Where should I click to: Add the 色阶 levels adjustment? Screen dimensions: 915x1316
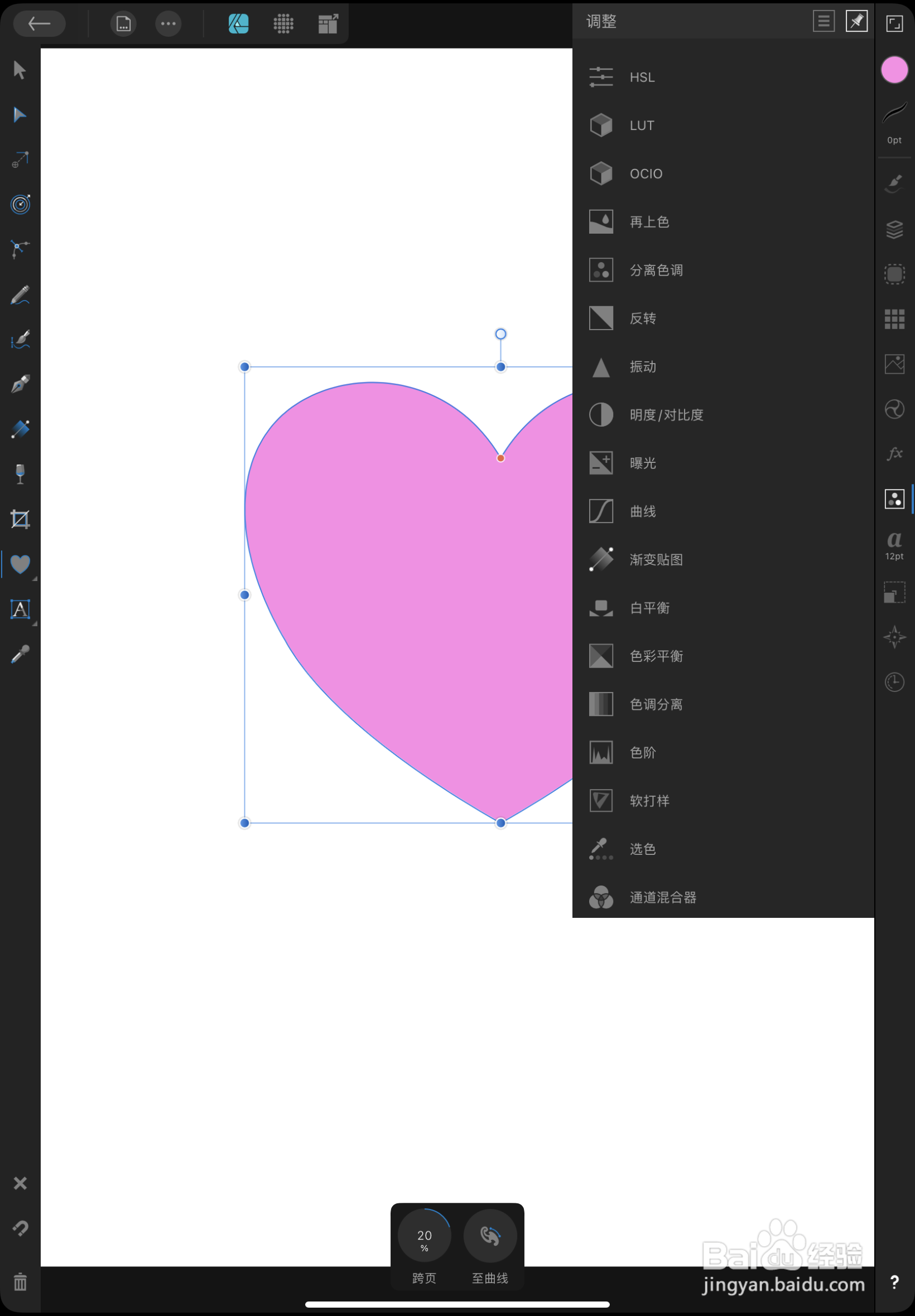723,752
